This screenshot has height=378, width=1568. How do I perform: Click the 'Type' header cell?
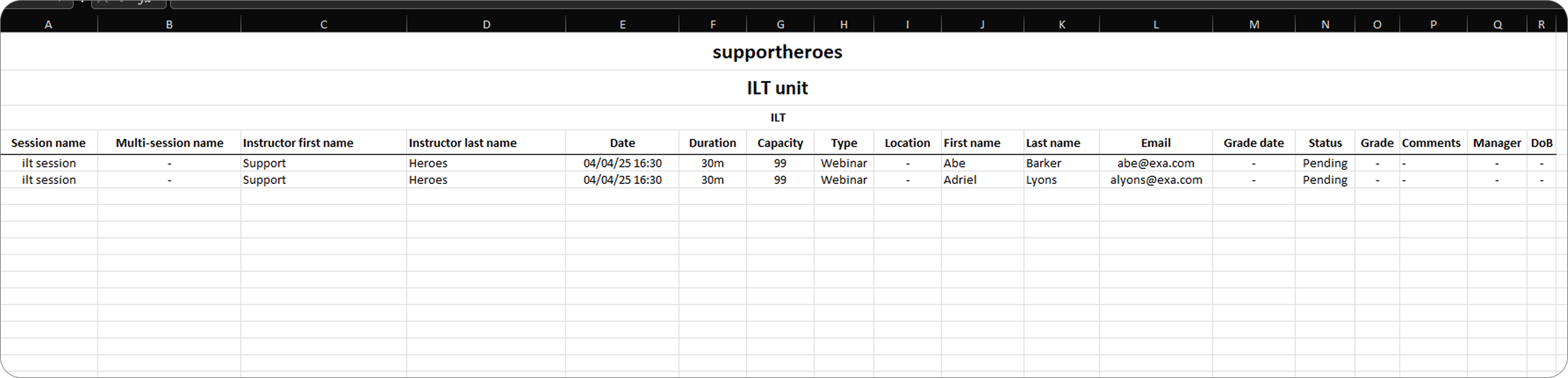point(844,143)
